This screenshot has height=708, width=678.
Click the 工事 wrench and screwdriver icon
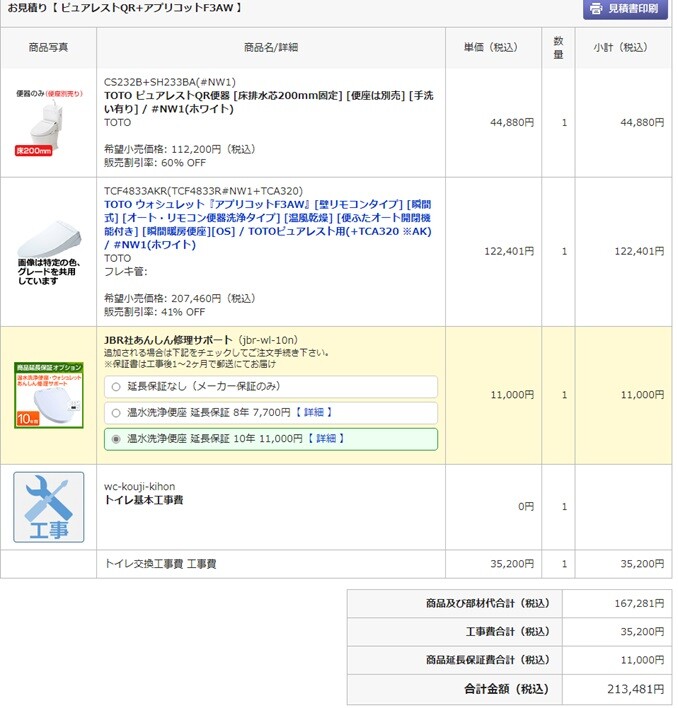[x=49, y=507]
